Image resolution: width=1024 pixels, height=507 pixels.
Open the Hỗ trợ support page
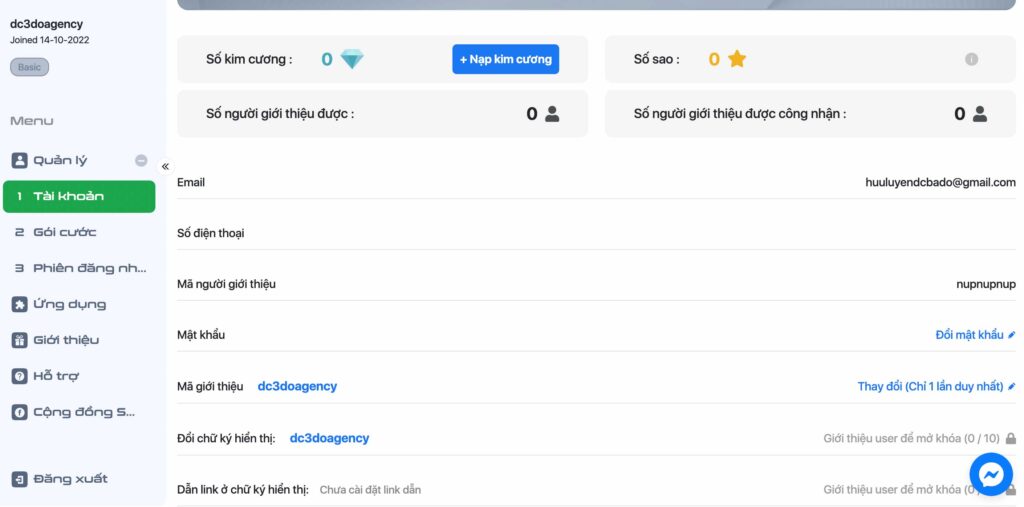pyautogui.click(x=55, y=376)
